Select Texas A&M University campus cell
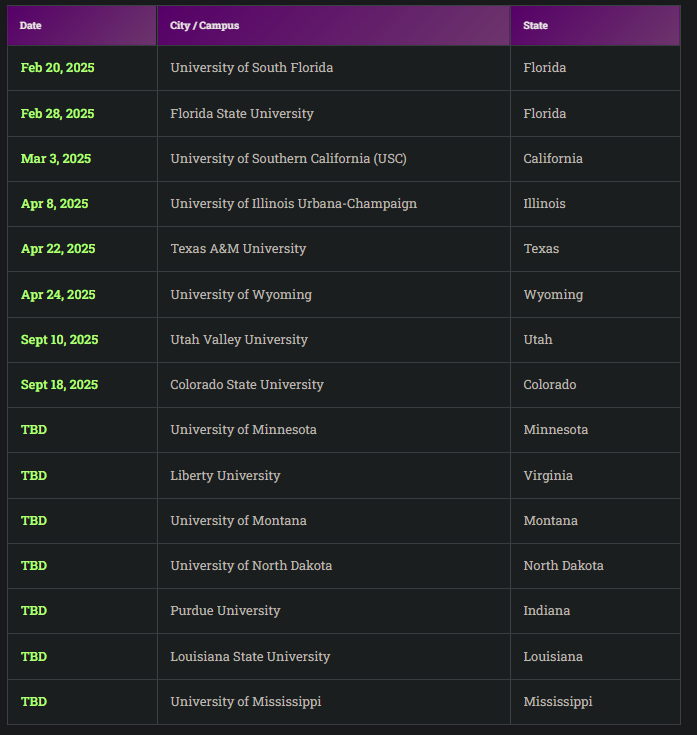 [238, 248]
